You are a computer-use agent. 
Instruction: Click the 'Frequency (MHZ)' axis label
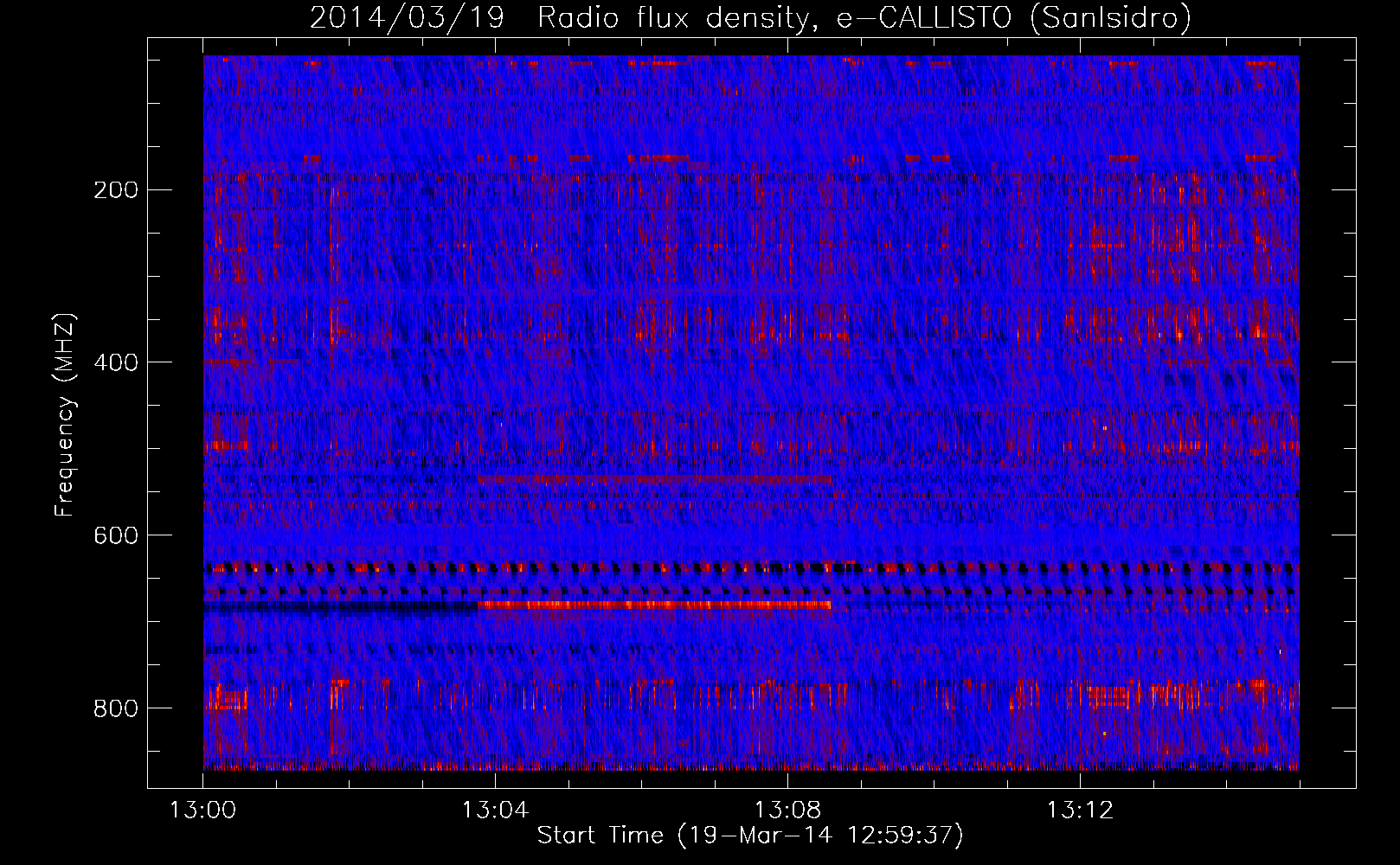[66, 414]
